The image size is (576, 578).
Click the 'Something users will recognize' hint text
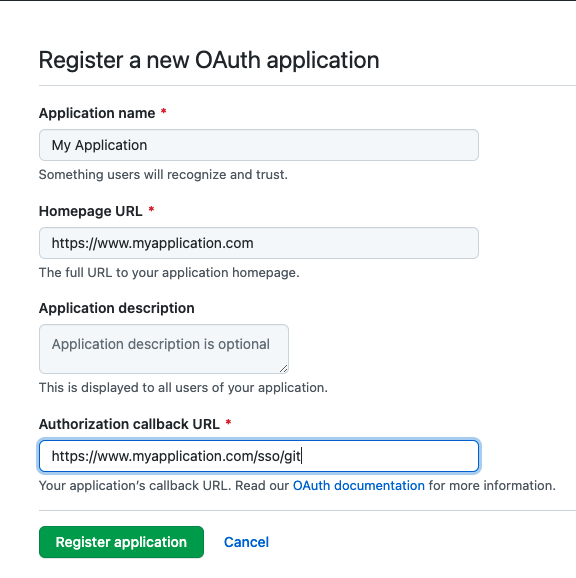(x=163, y=174)
